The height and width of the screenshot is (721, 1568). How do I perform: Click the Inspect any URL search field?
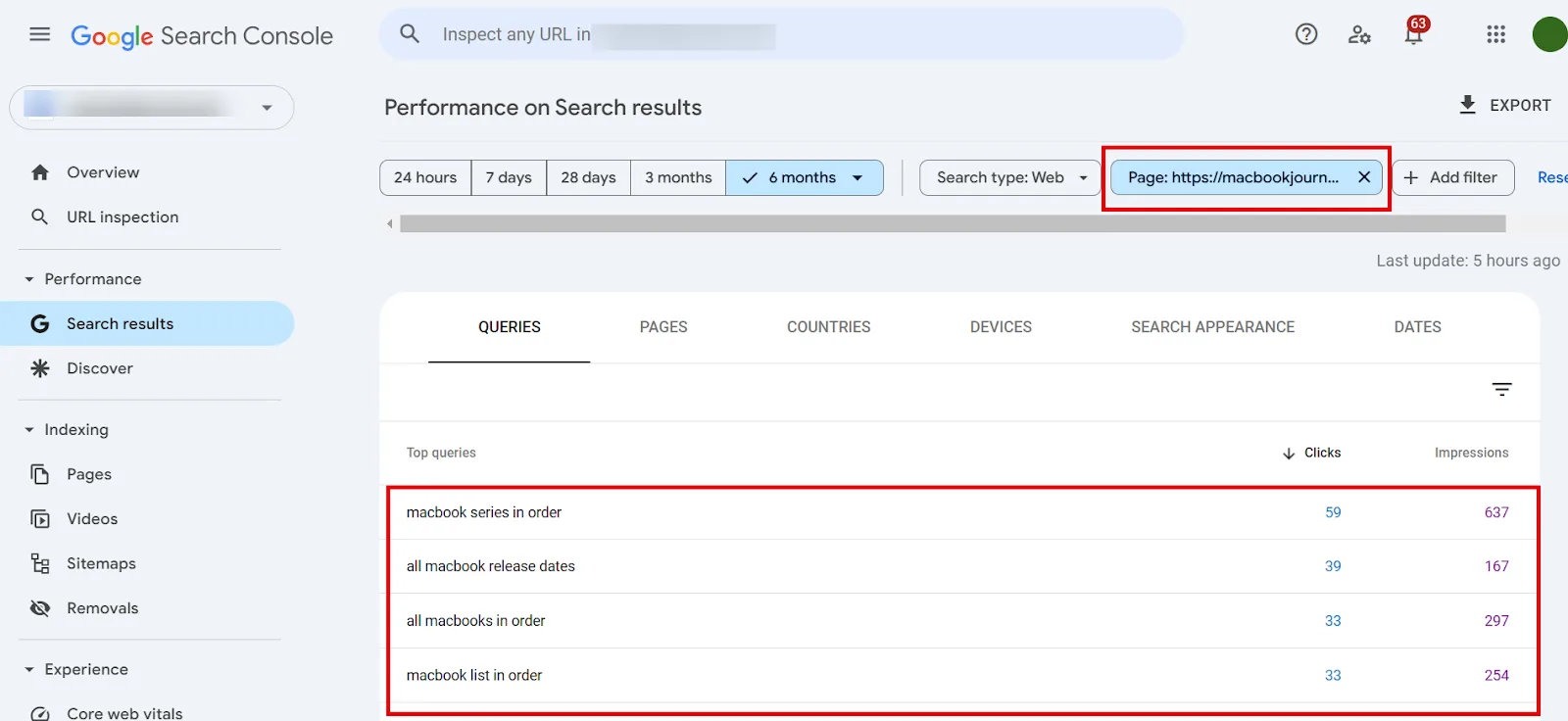[x=782, y=34]
